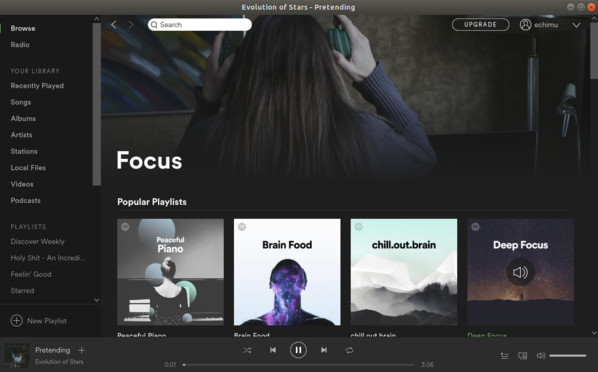
Task: Open Local Files in the sidebar
Action: coord(28,168)
